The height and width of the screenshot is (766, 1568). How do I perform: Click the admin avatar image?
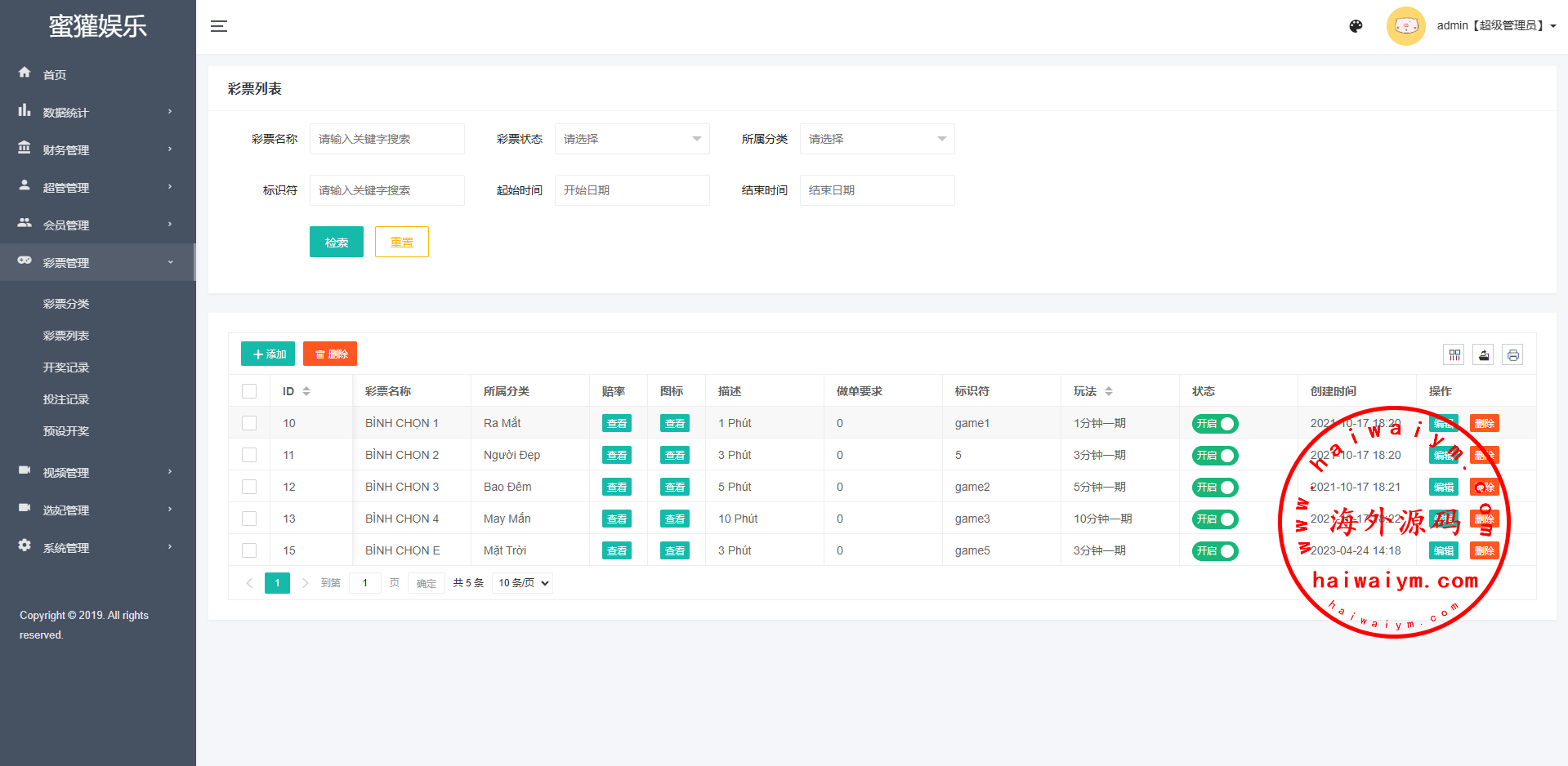click(1405, 26)
